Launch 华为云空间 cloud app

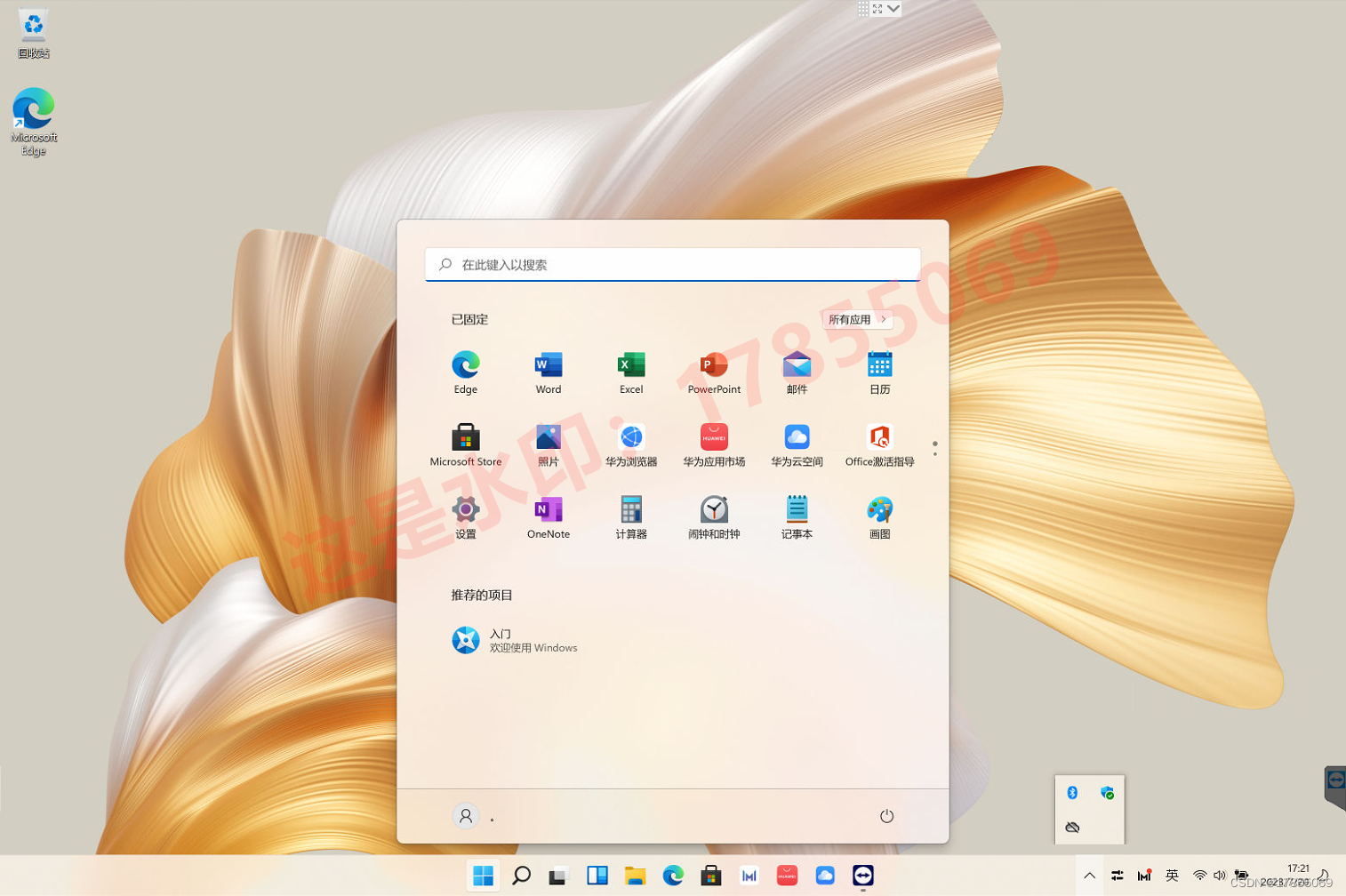[x=797, y=445]
